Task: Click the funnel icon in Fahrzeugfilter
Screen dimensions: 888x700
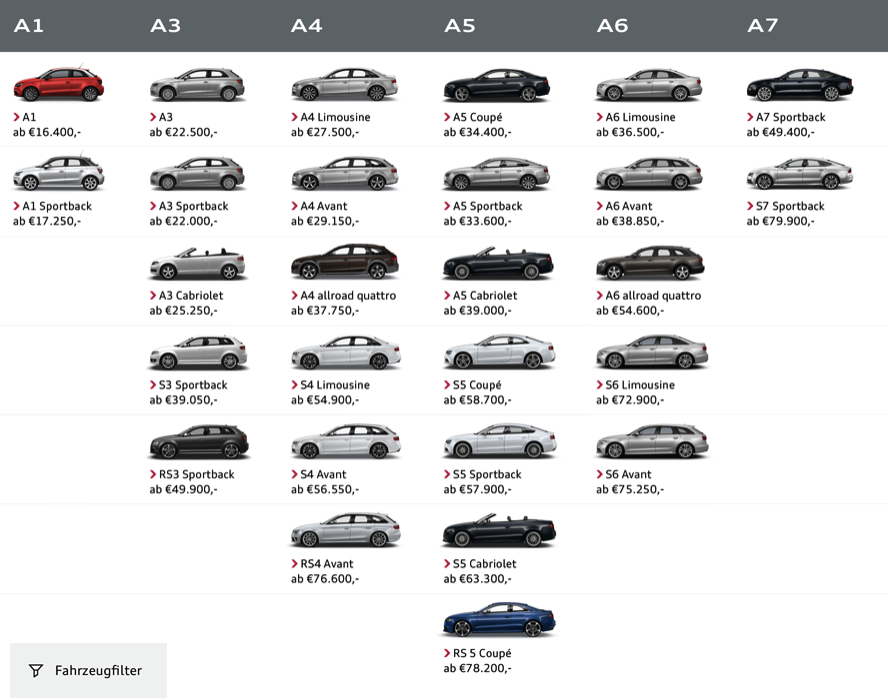Action: tap(36, 671)
